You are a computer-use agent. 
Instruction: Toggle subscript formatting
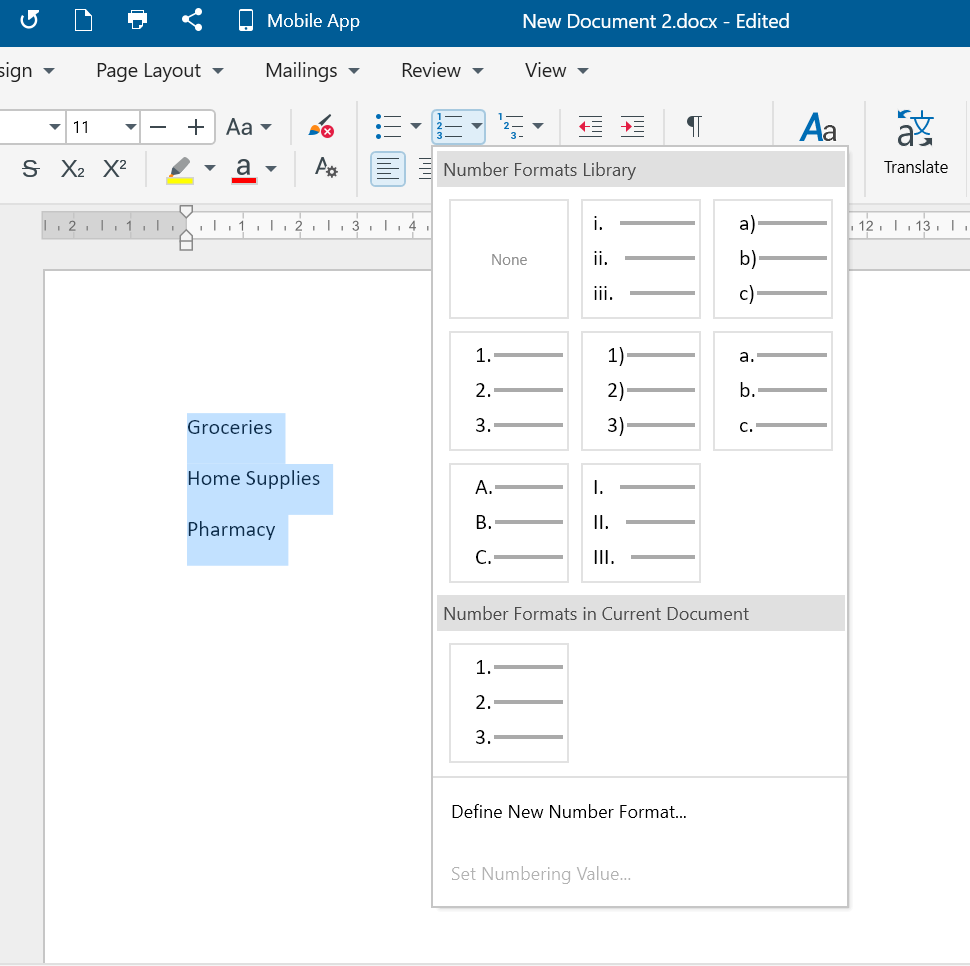click(72, 168)
